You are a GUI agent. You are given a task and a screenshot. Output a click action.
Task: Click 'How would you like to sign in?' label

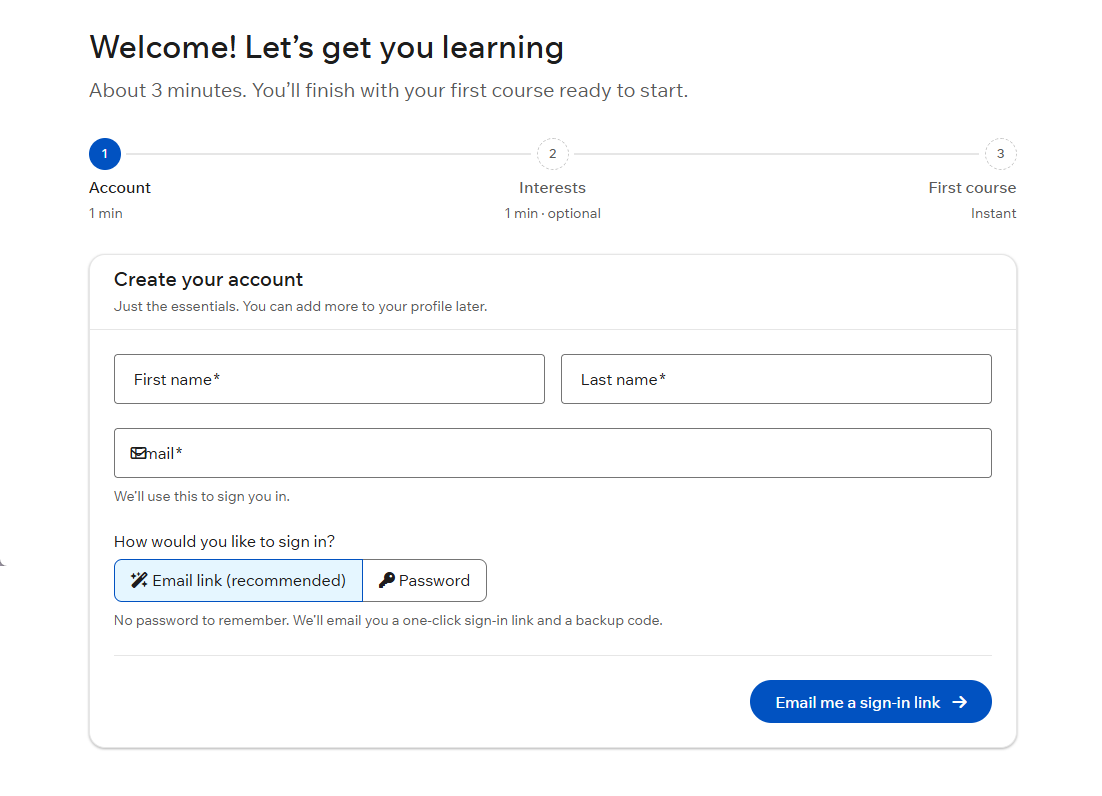(224, 542)
